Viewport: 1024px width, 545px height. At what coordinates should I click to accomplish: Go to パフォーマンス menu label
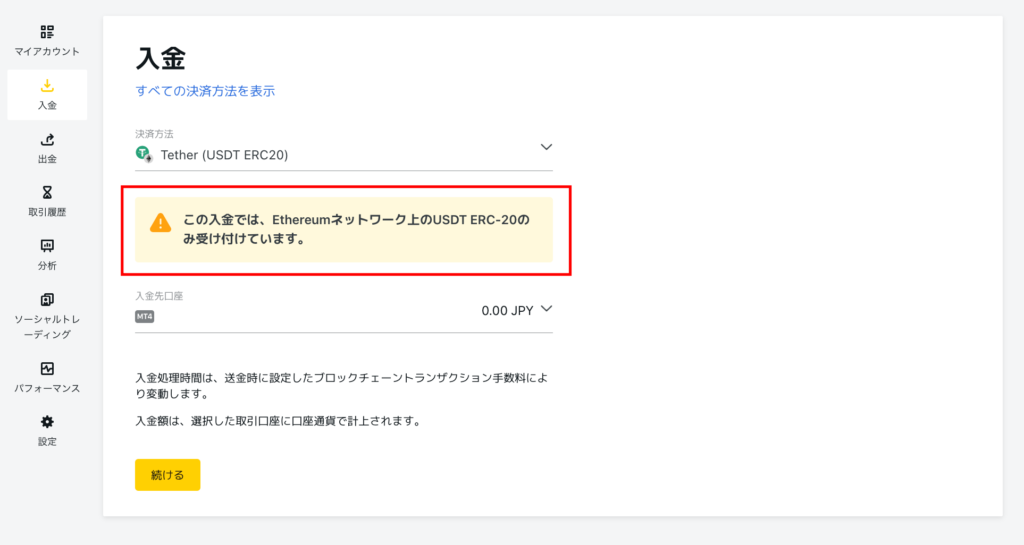coord(47,388)
